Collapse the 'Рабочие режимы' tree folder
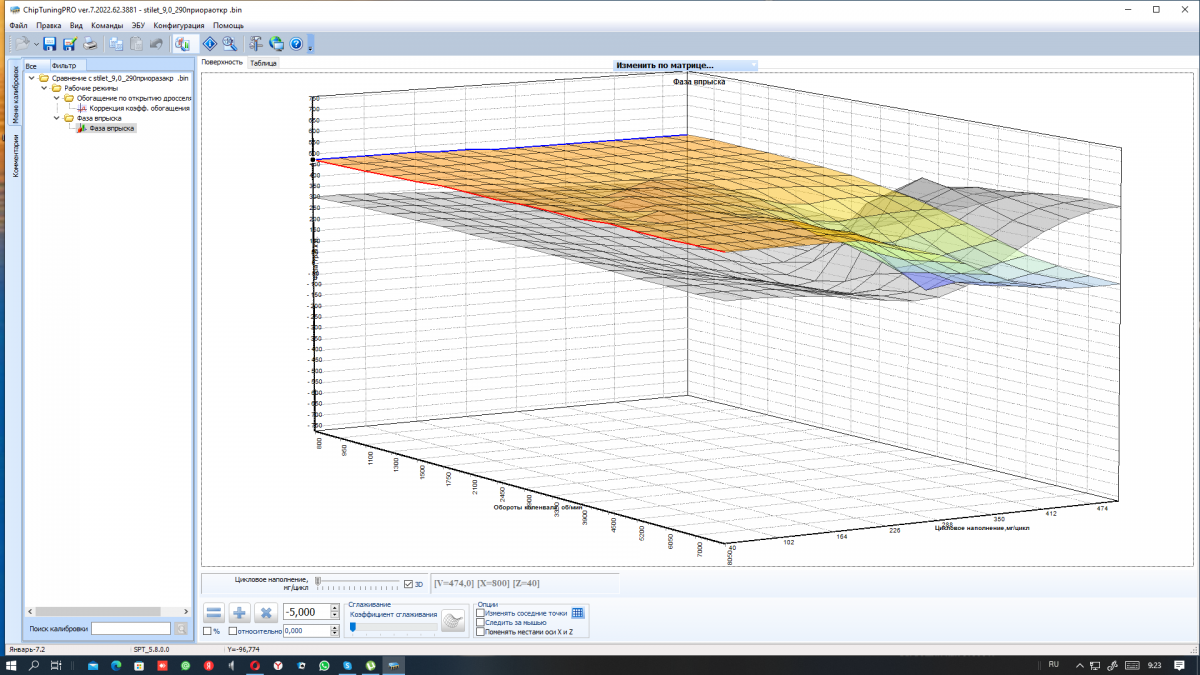 tap(45, 88)
